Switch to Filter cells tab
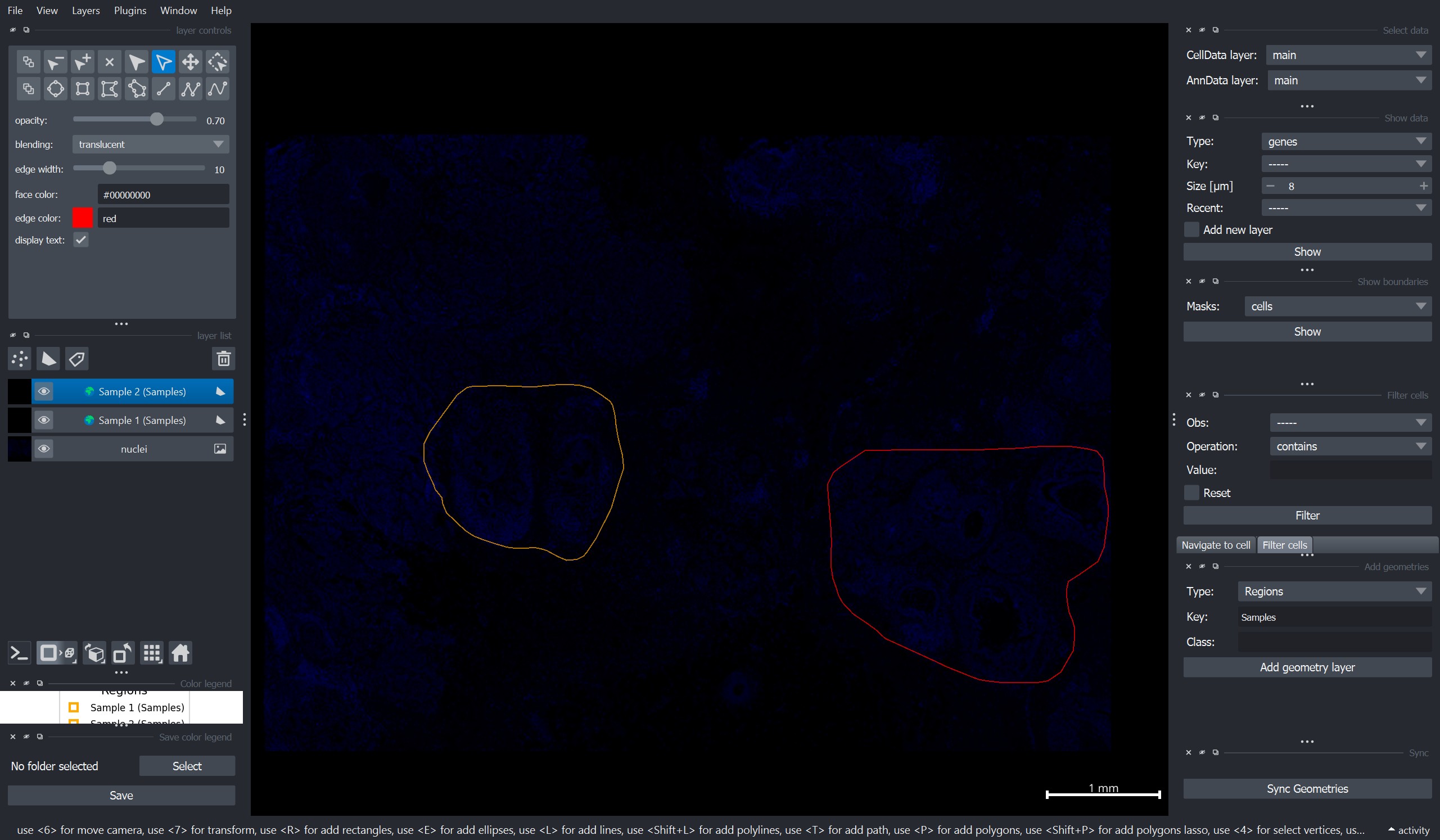Screen dimensions: 1440x840 [x=1284, y=545]
